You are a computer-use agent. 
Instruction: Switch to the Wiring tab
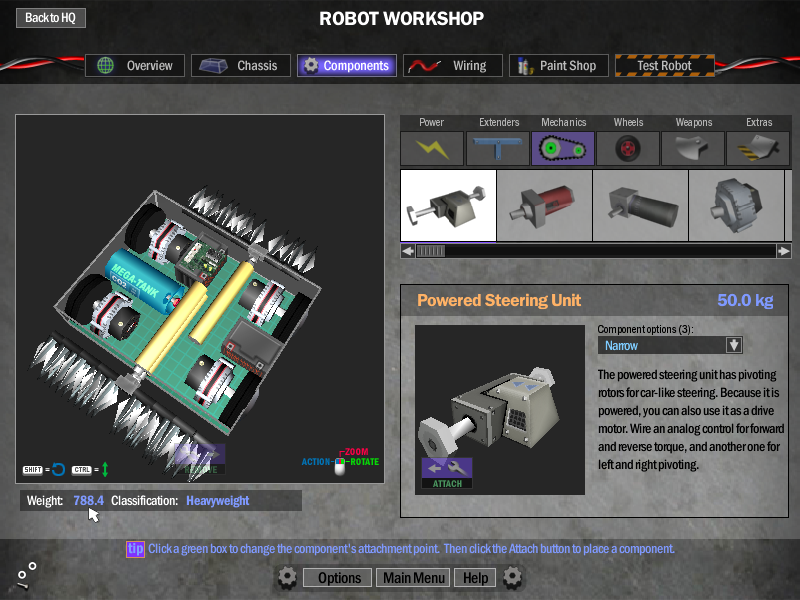(453, 65)
